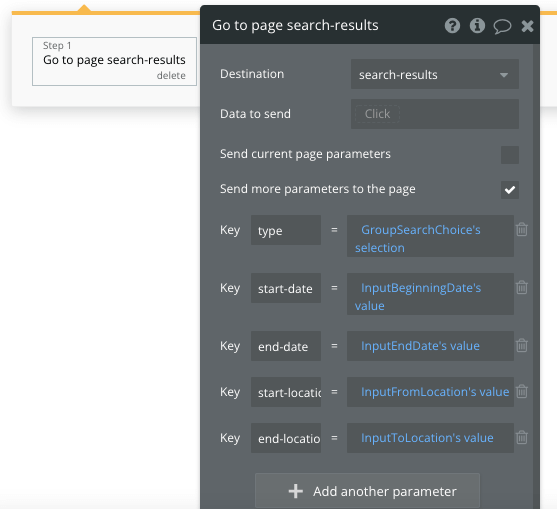Viewport: 557px width, 509px height.
Task: Open the Destination search-results dropdown
Action: pos(435,74)
